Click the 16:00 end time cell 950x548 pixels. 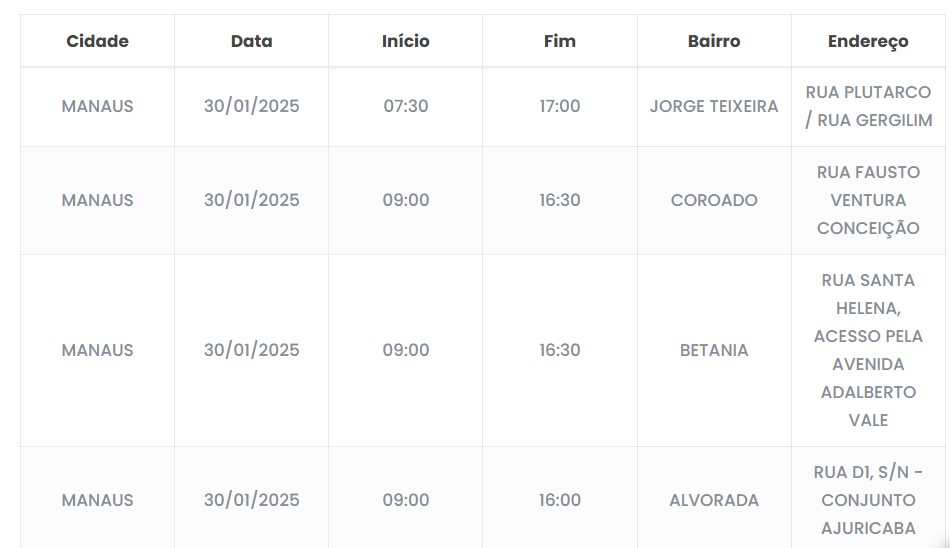559,500
